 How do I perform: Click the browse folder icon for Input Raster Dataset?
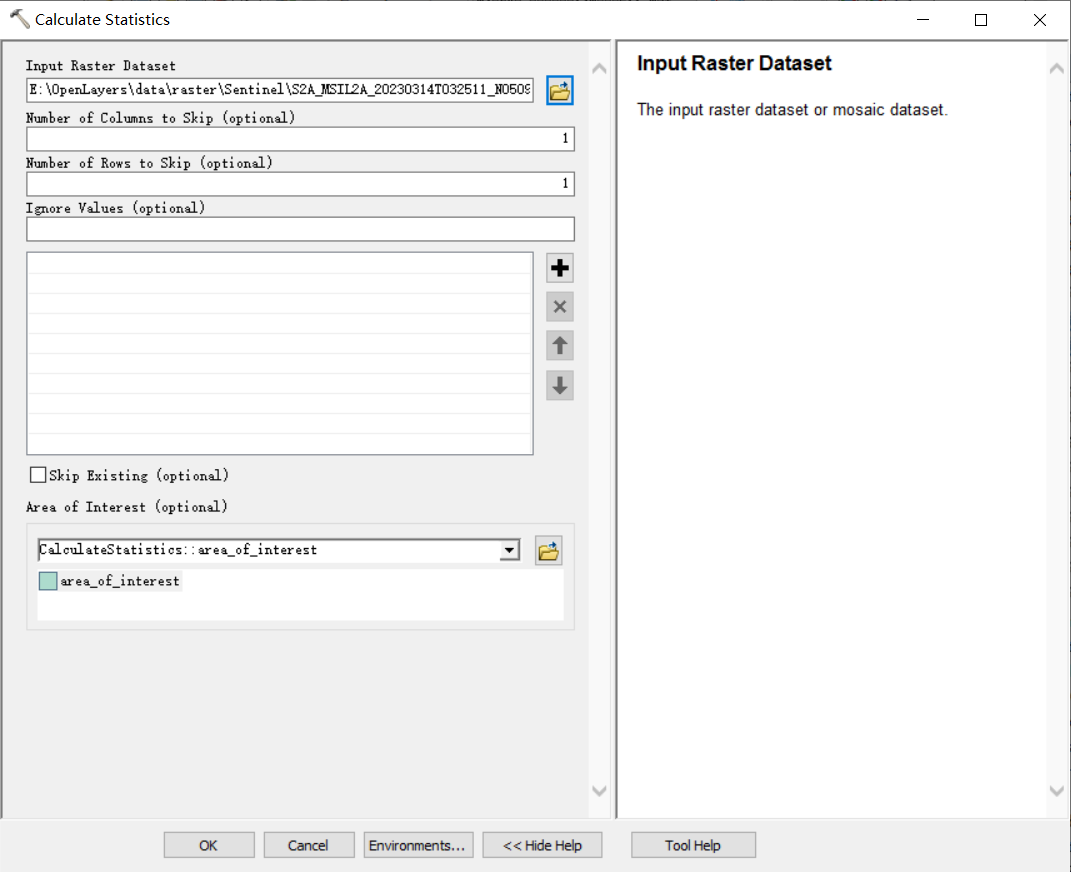tap(560, 91)
